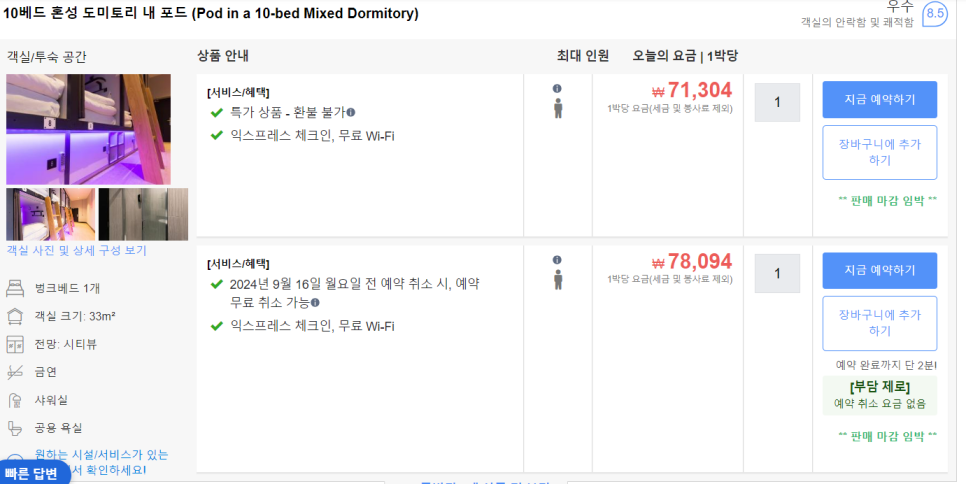Open room quantity selector for ₩71,304 offer
966x484 pixels.
click(777, 102)
